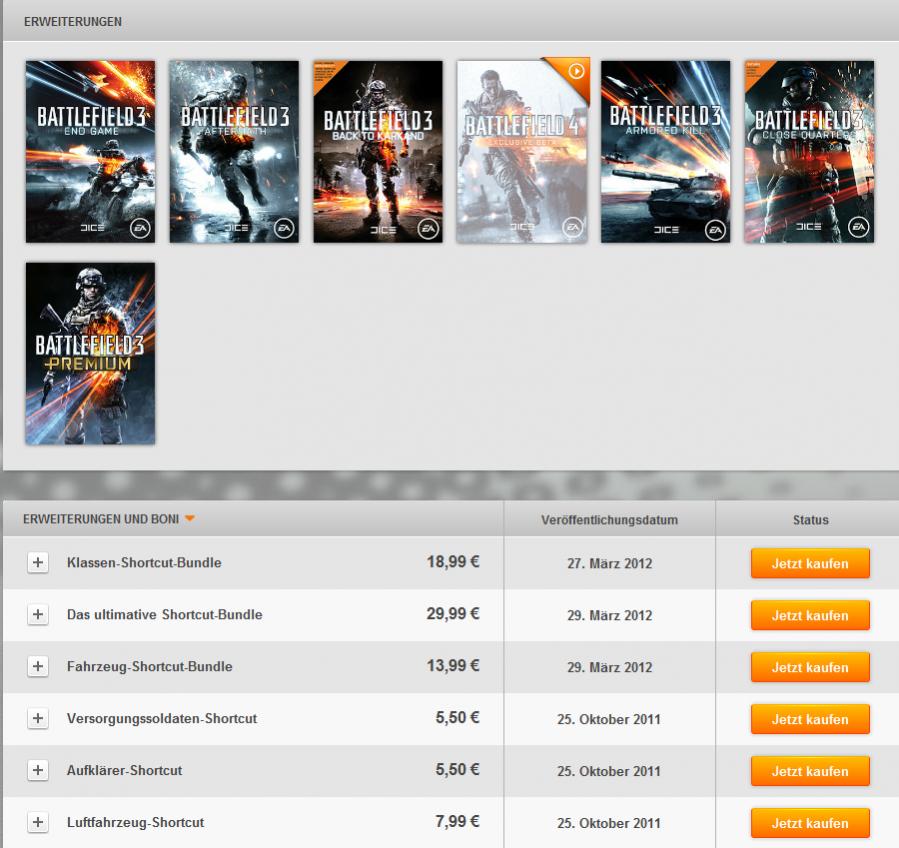Open Battlefield 3 Close Quarters cover
The height and width of the screenshot is (848, 899).
810,152
